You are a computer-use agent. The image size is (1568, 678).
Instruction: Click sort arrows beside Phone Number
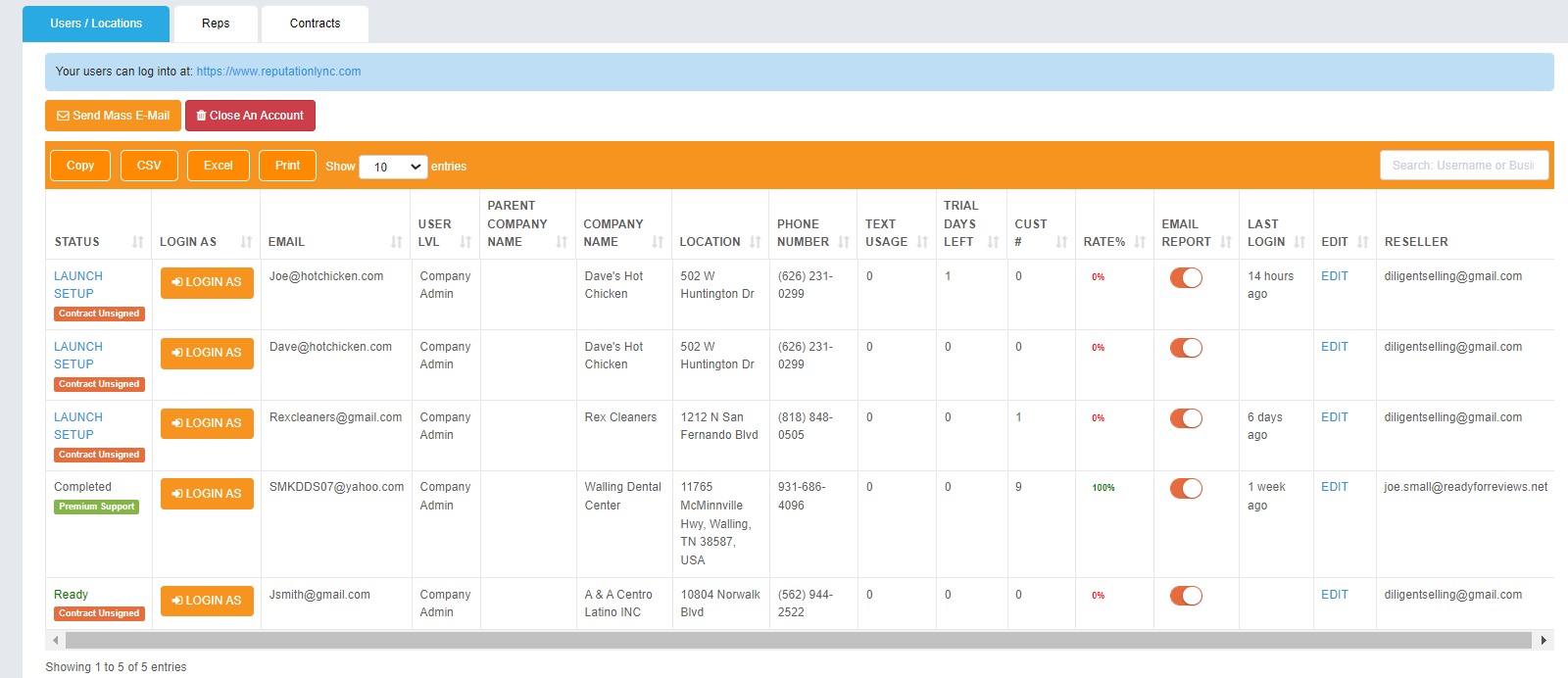click(x=844, y=242)
